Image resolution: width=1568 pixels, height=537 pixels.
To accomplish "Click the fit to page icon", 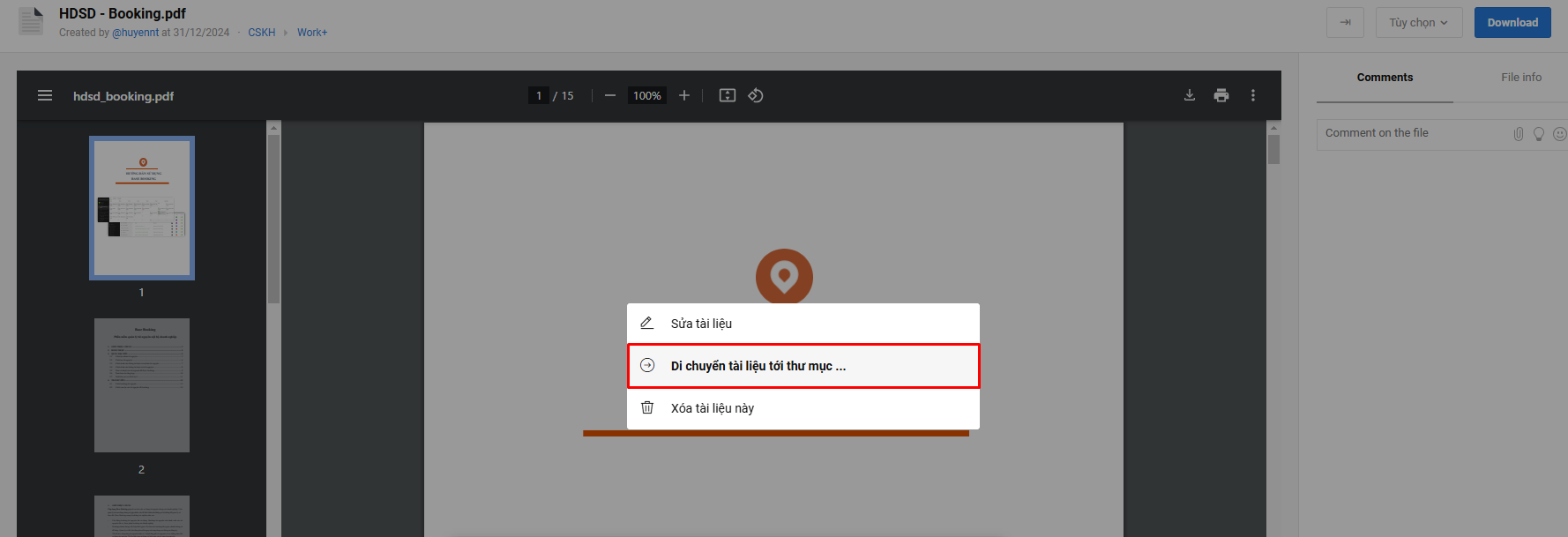I will click(x=728, y=95).
